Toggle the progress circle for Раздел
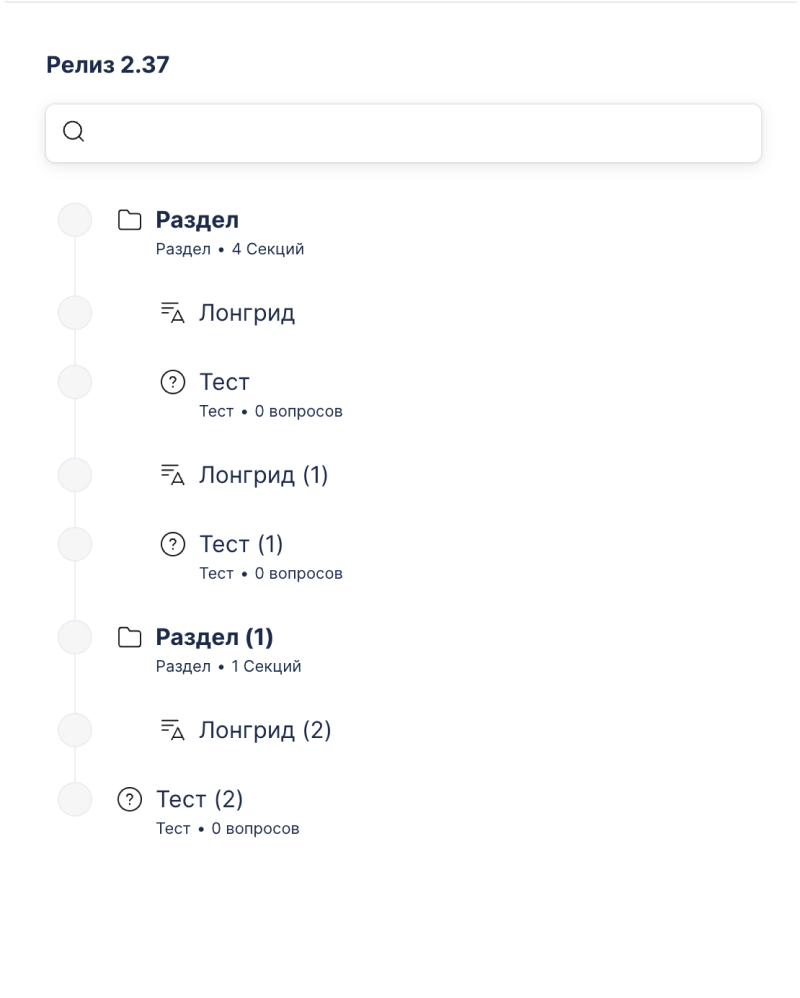The image size is (800, 998). click(x=75, y=220)
